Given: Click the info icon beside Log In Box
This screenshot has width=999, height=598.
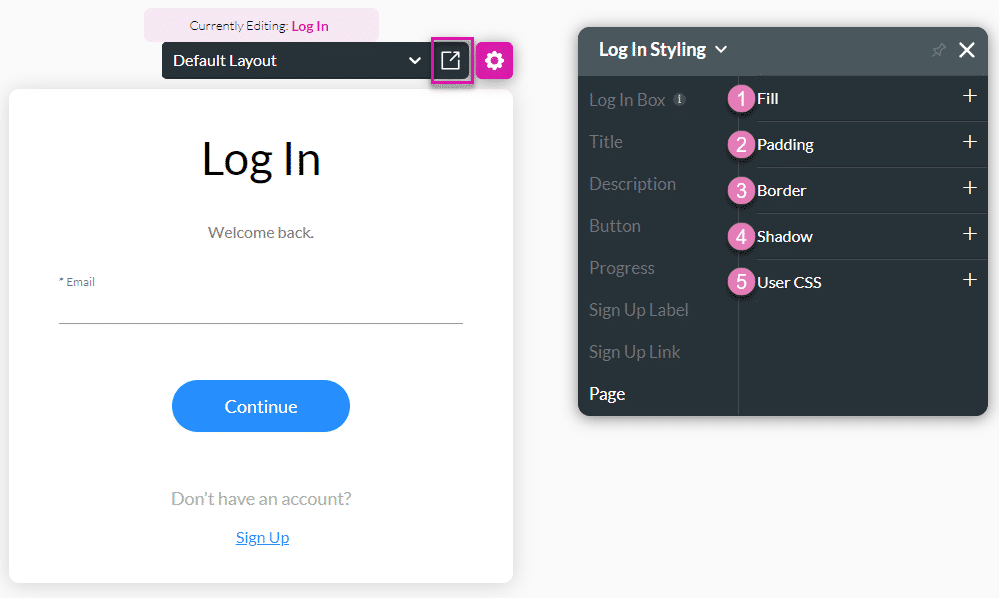Looking at the screenshot, I should [679, 99].
